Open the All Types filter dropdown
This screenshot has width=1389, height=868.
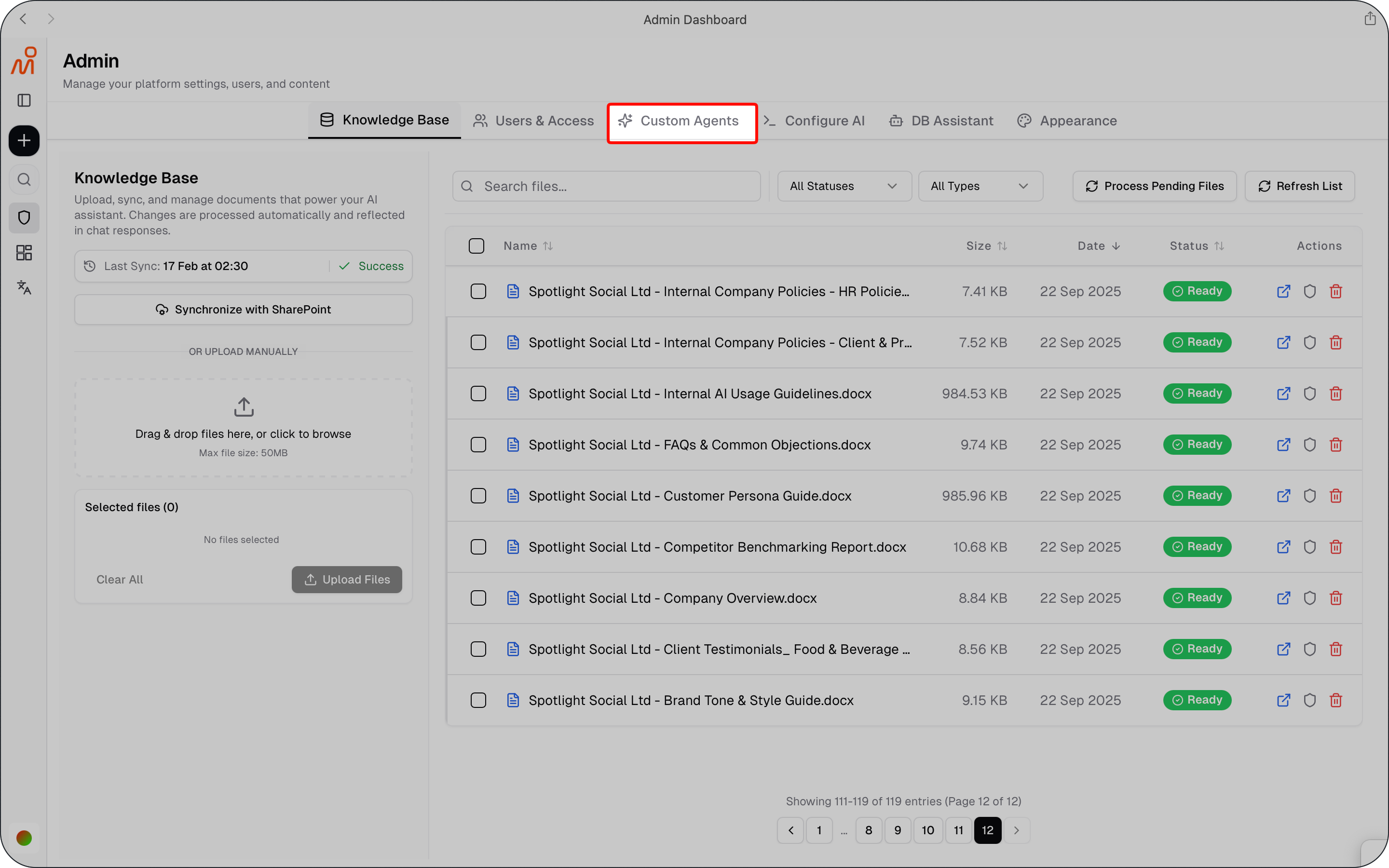pos(980,186)
